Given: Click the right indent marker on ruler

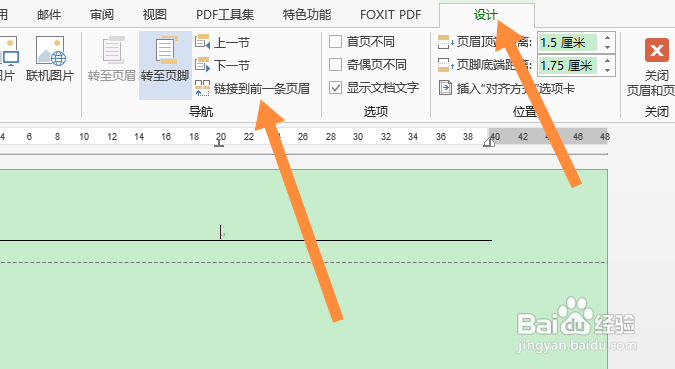Looking at the screenshot, I should (x=489, y=142).
